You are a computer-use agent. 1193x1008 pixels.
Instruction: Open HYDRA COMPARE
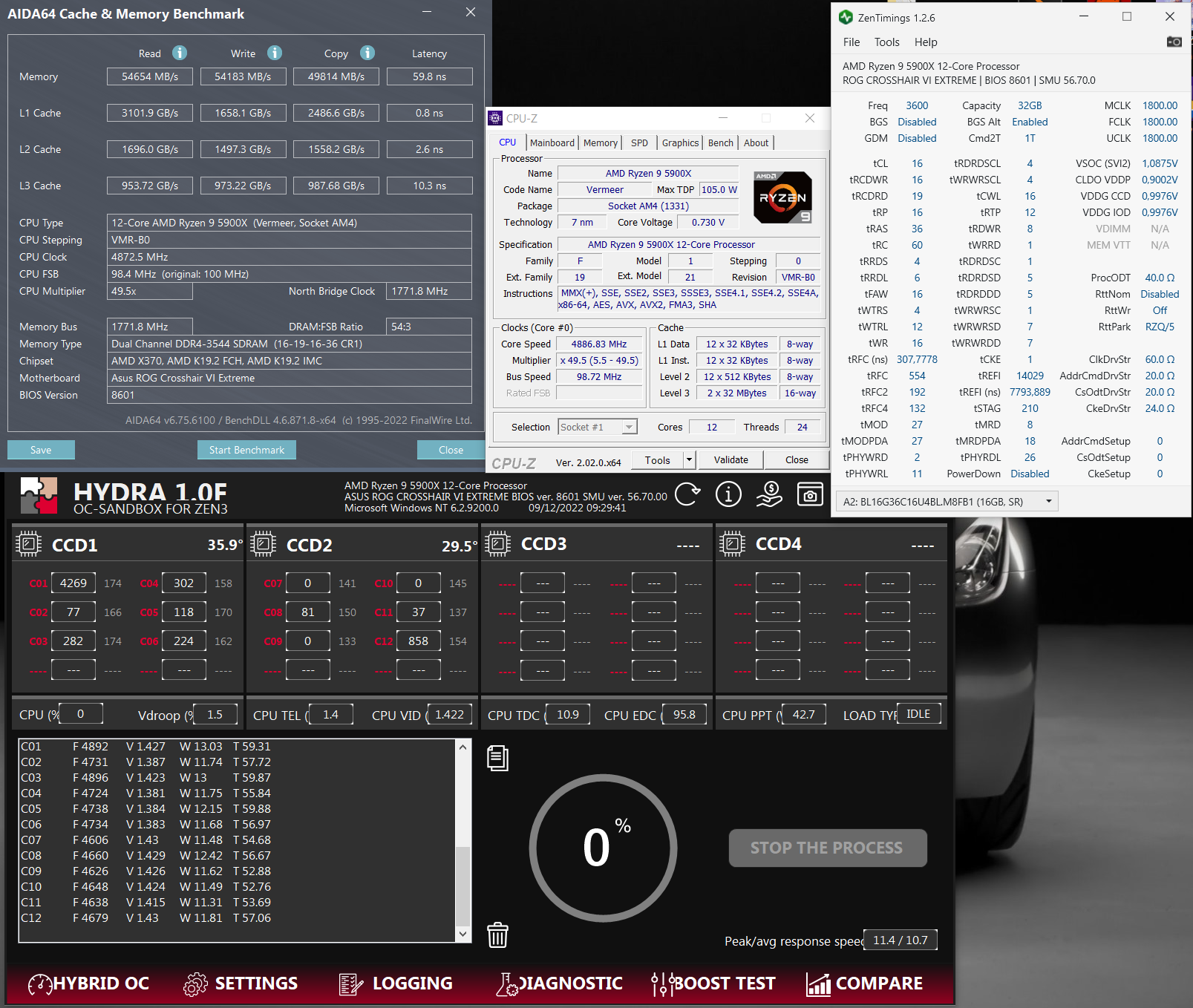pos(864,984)
